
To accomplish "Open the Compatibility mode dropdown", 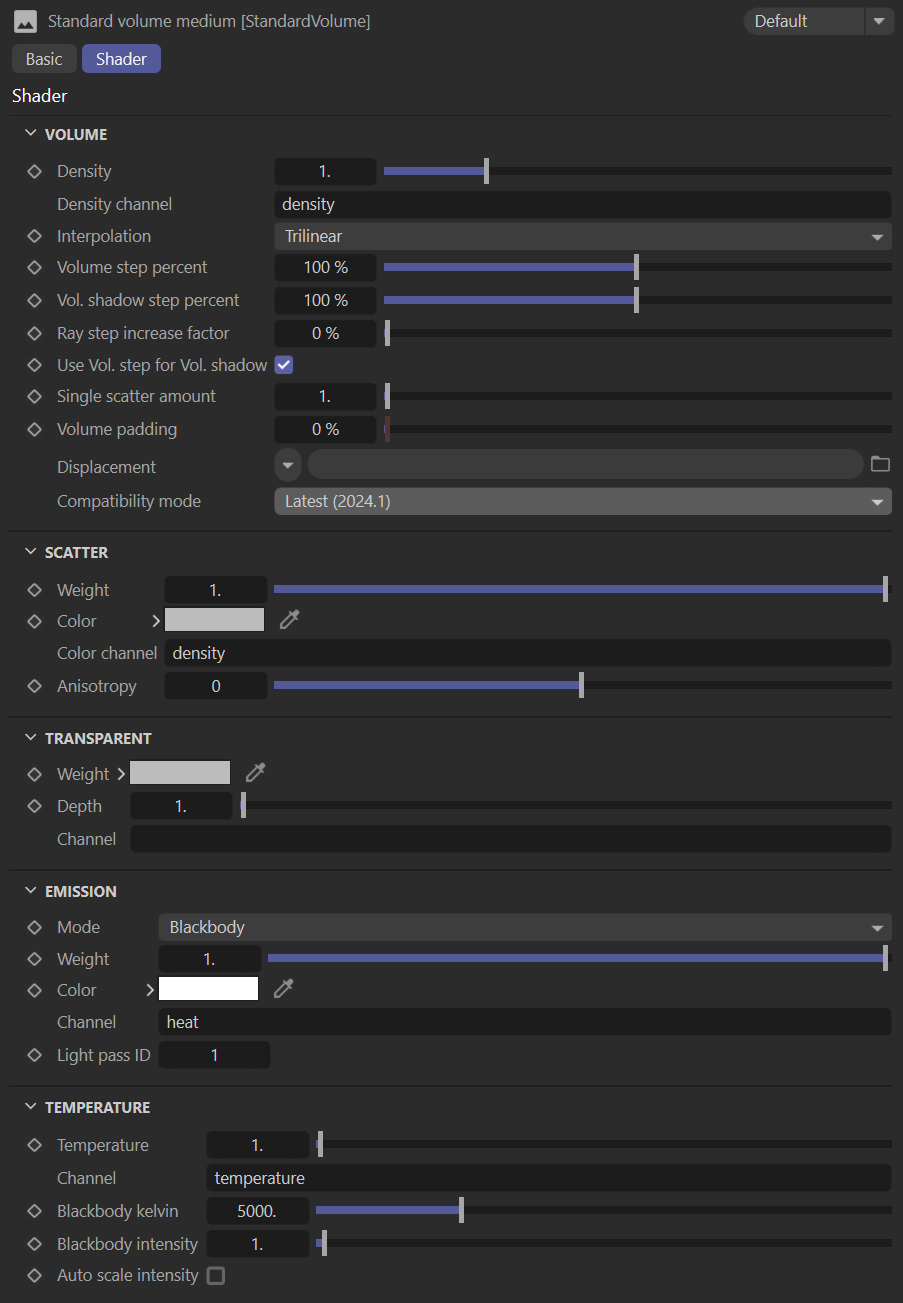I will (582, 501).
